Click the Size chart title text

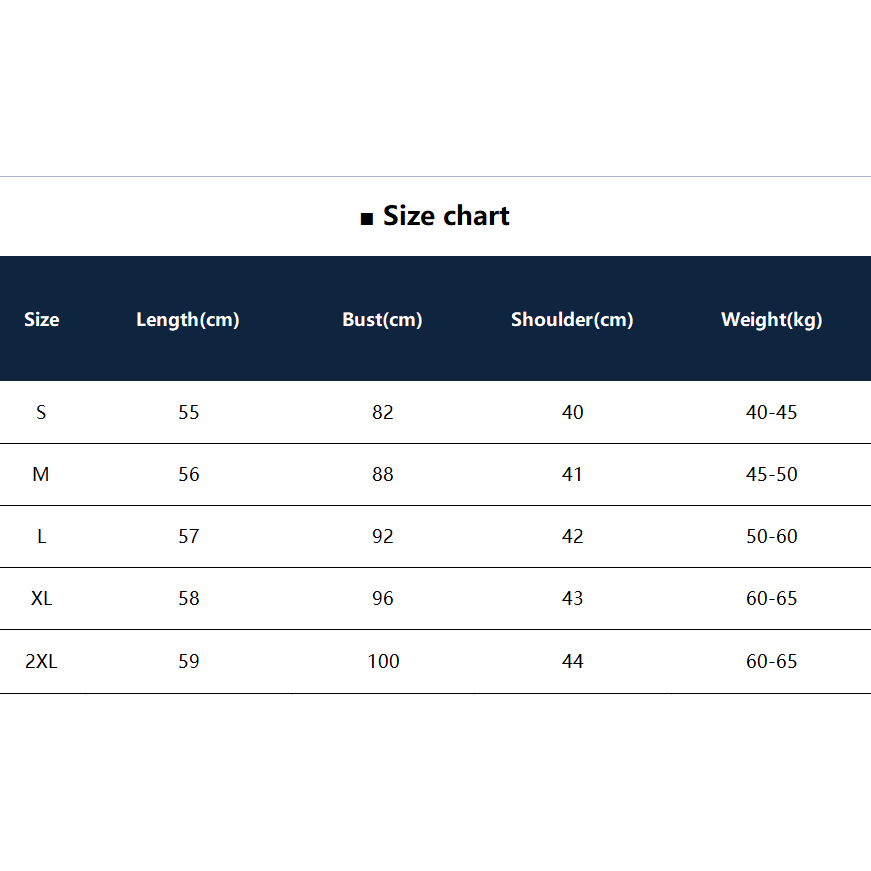click(x=446, y=216)
